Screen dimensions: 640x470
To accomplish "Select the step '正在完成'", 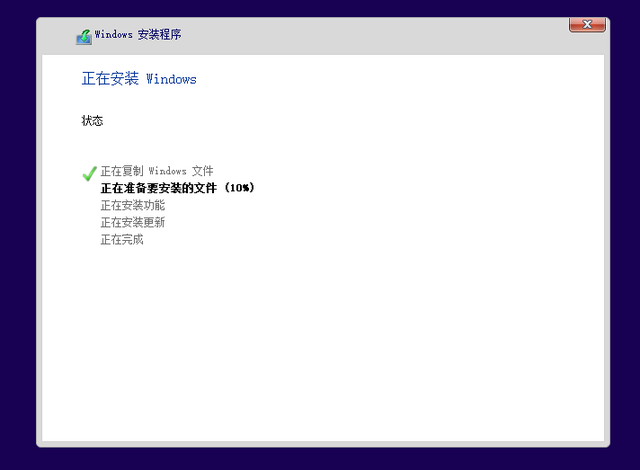I will 122,239.
